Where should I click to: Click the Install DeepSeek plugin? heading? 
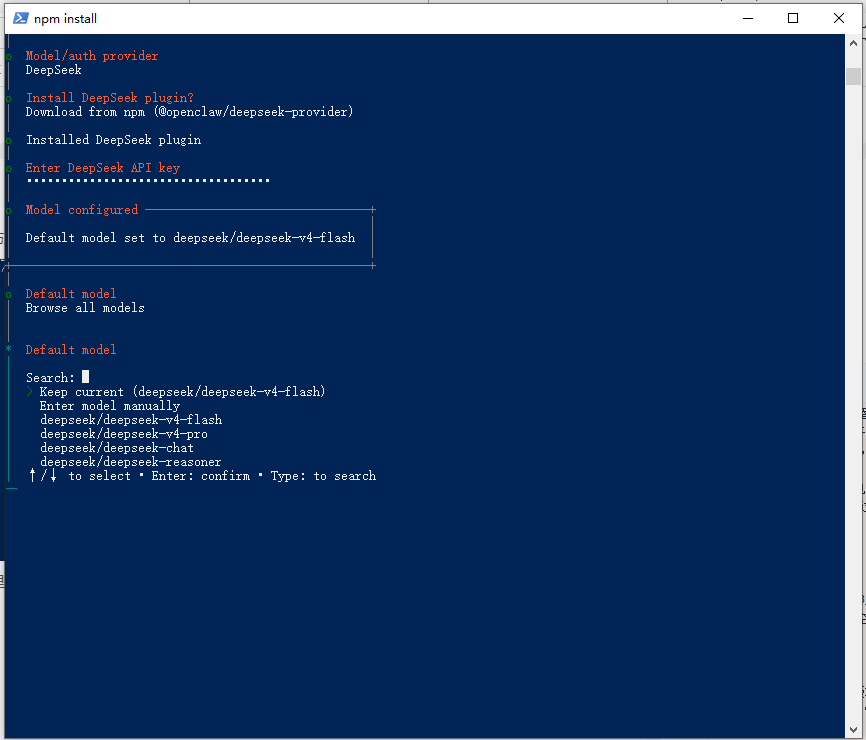[110, 98]
